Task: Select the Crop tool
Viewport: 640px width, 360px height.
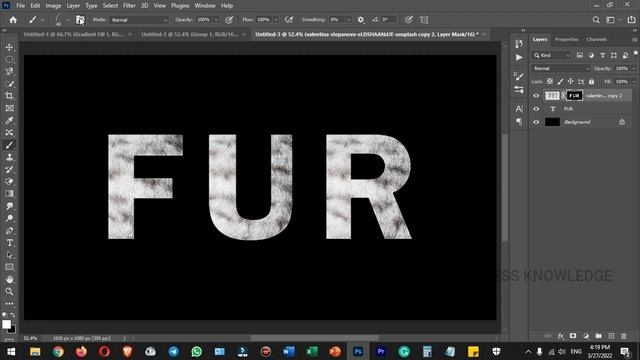Action: click(x=9, y=96)
